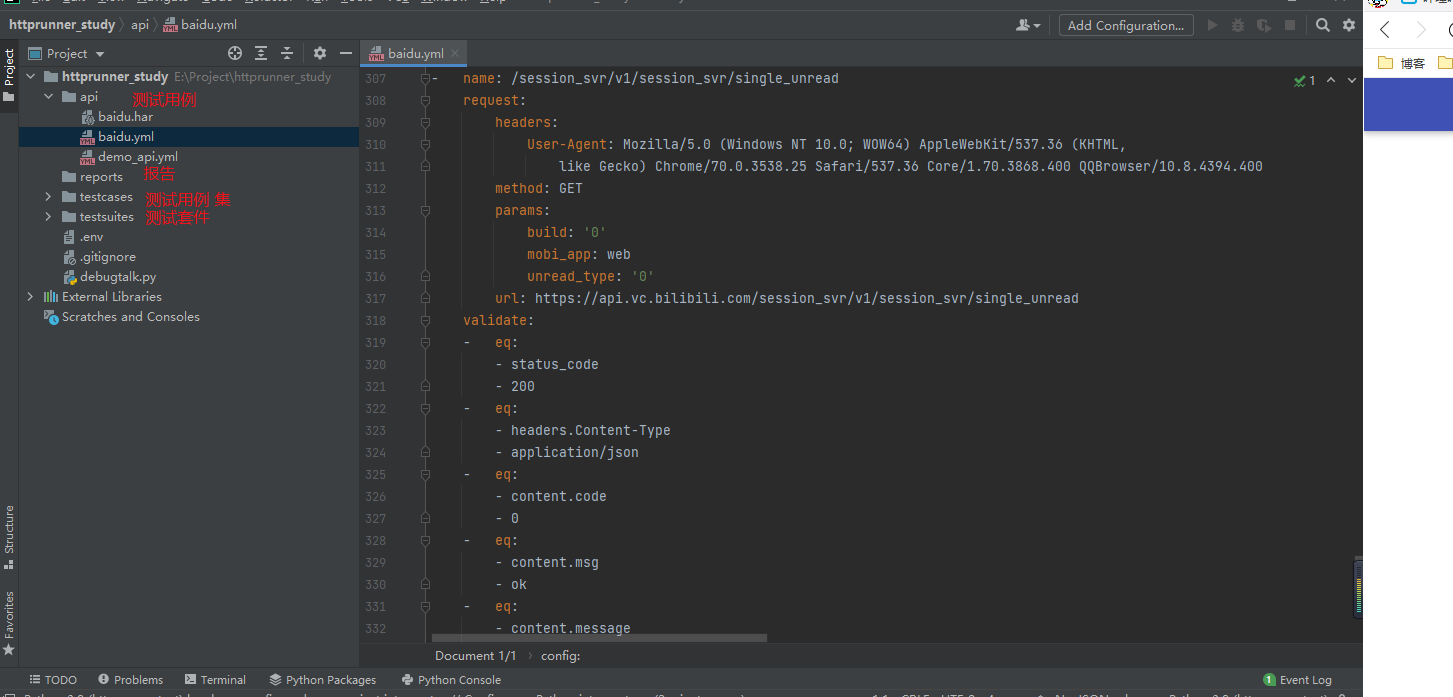Click the Debug bug icon in the toolbar
The image size is (1453, 697).
pos(1238,25)
